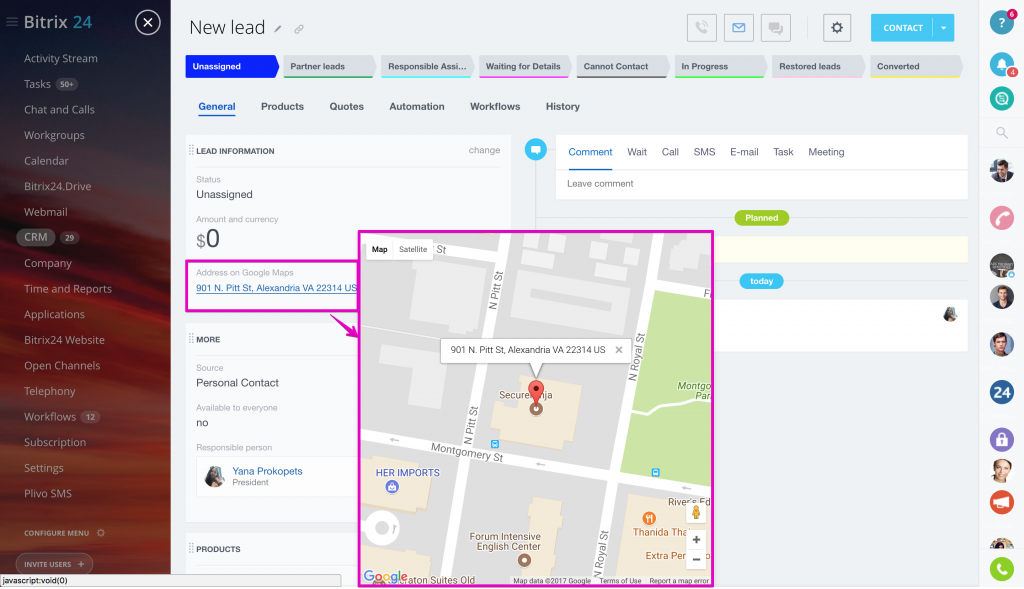Switch the map to Map view
Screen dimensions: 1024x589
click(379, 249)
